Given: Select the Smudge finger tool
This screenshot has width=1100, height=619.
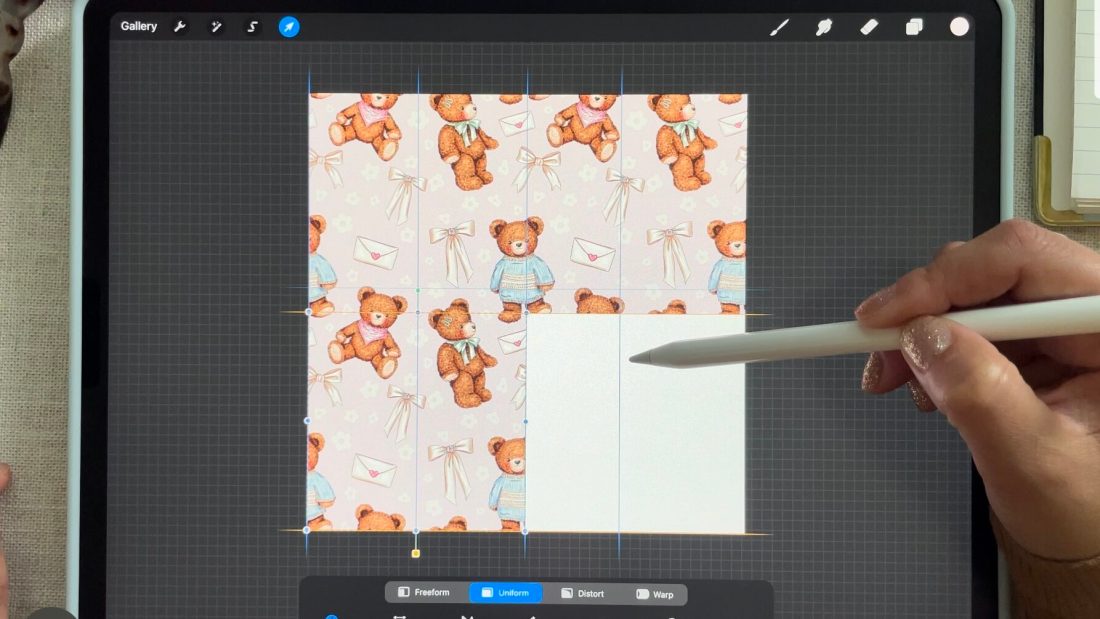Looking at the screenshot, I should tap(824, 27).
